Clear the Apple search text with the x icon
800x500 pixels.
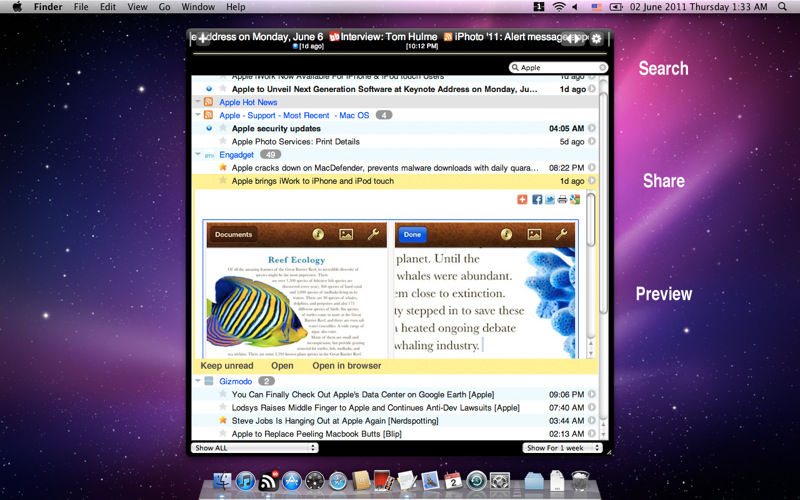pyautogui.click(x=603, y=67)
